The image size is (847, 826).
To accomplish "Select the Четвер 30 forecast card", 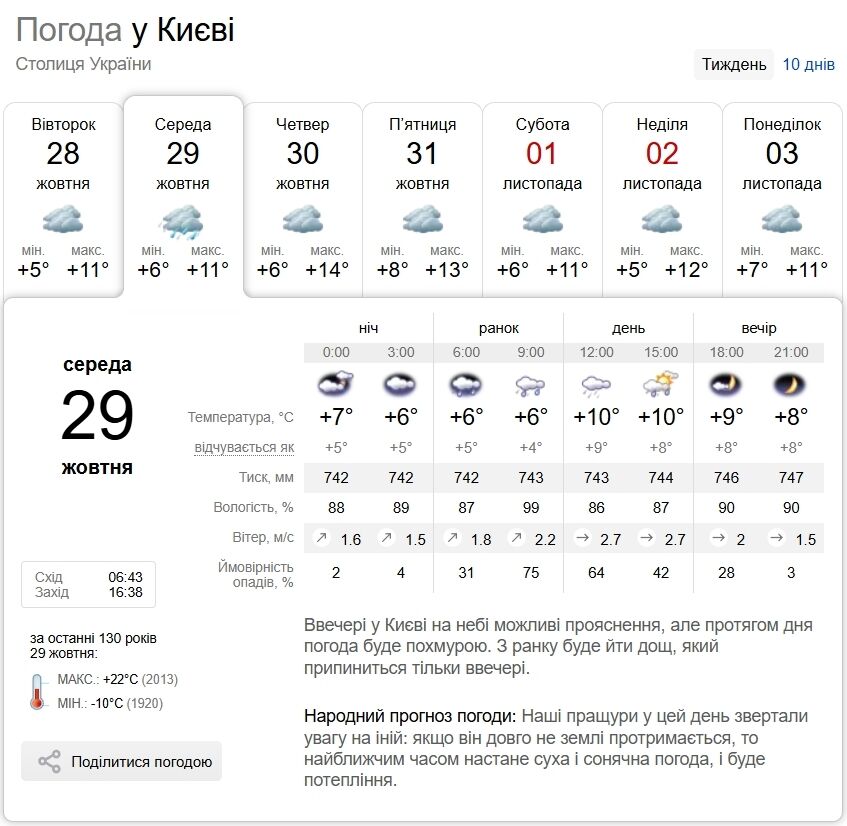I will (x=304, y=195).
